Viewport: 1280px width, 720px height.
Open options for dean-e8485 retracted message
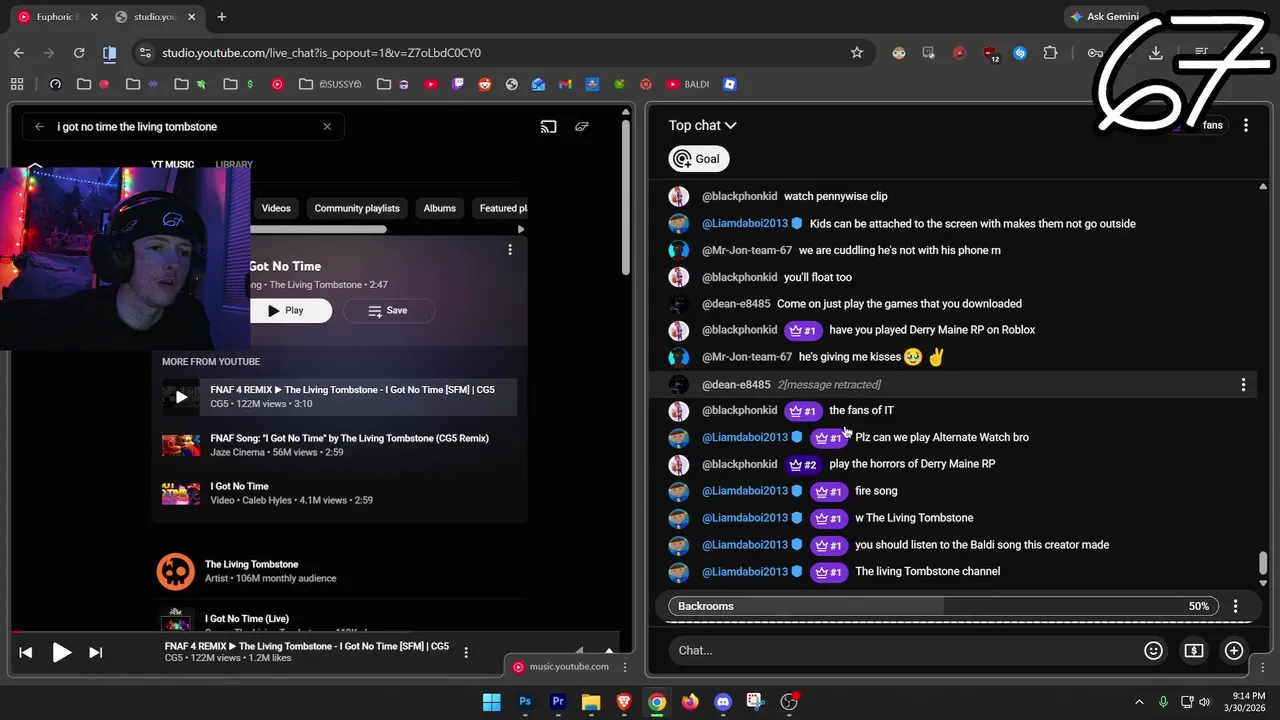click(x=1243, y=385)
